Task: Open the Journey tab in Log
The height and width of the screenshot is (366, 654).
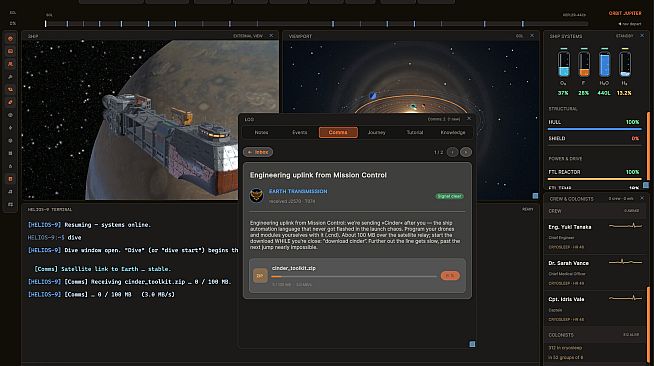Action: tap(376, 132)
